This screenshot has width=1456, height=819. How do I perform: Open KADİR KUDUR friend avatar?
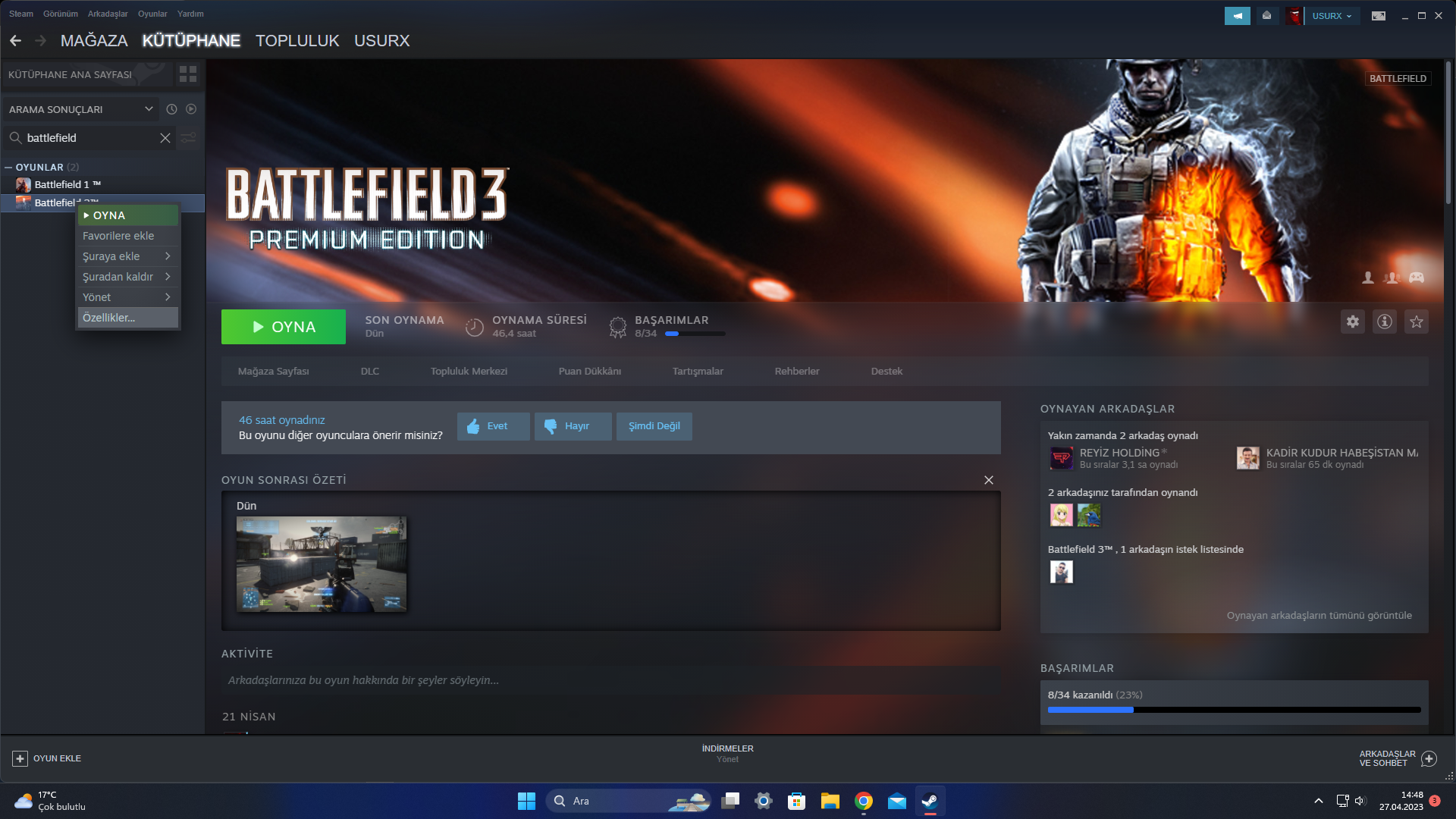coord(1248,458)
